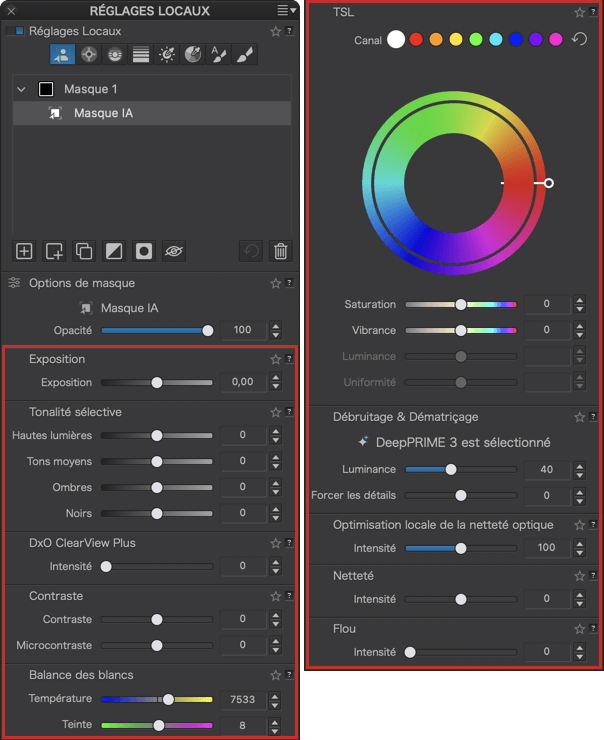Viewport: 604px width, 740px height.
Task: Mark Exposition section as favorite
Action: point(275,359)
